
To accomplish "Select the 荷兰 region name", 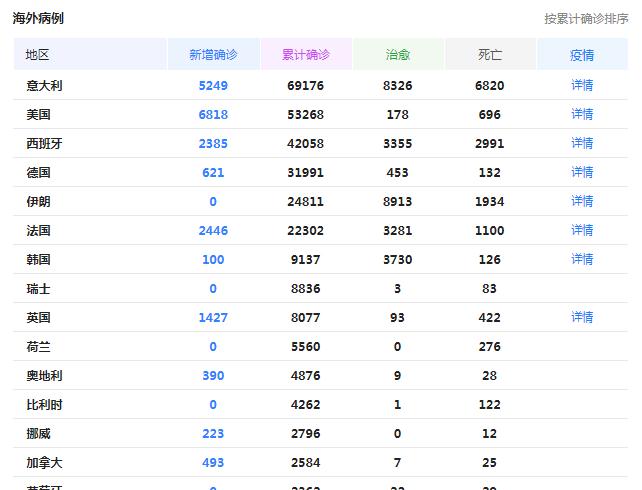I will tap(38, 347).
